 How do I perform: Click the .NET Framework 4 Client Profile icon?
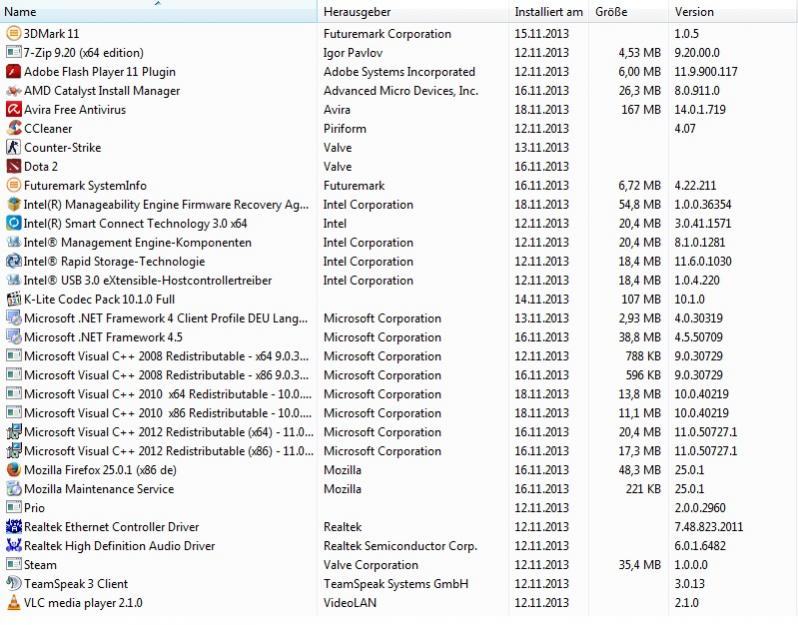point(14,318)
